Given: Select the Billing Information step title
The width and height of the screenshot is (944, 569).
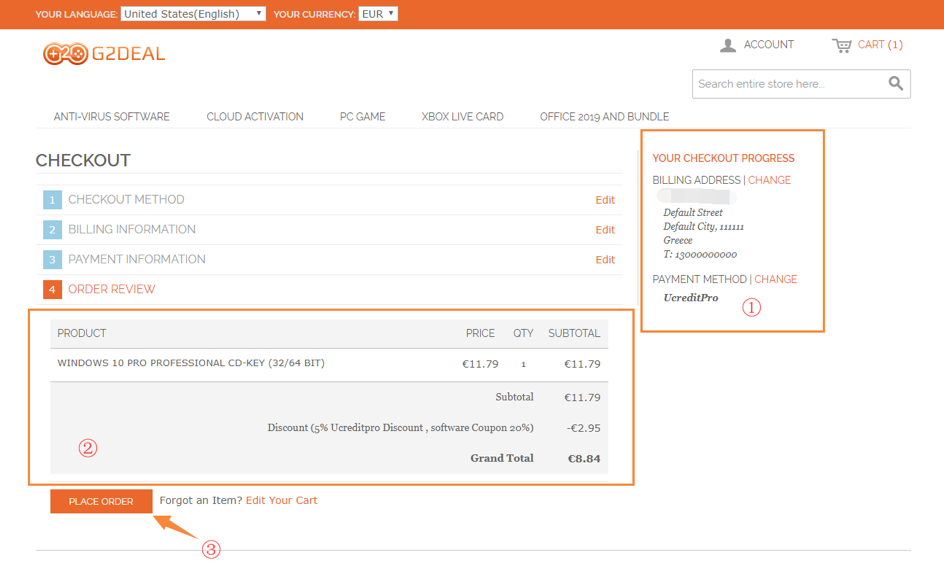Looking at the screenshot, I should (x=132, y=229).
